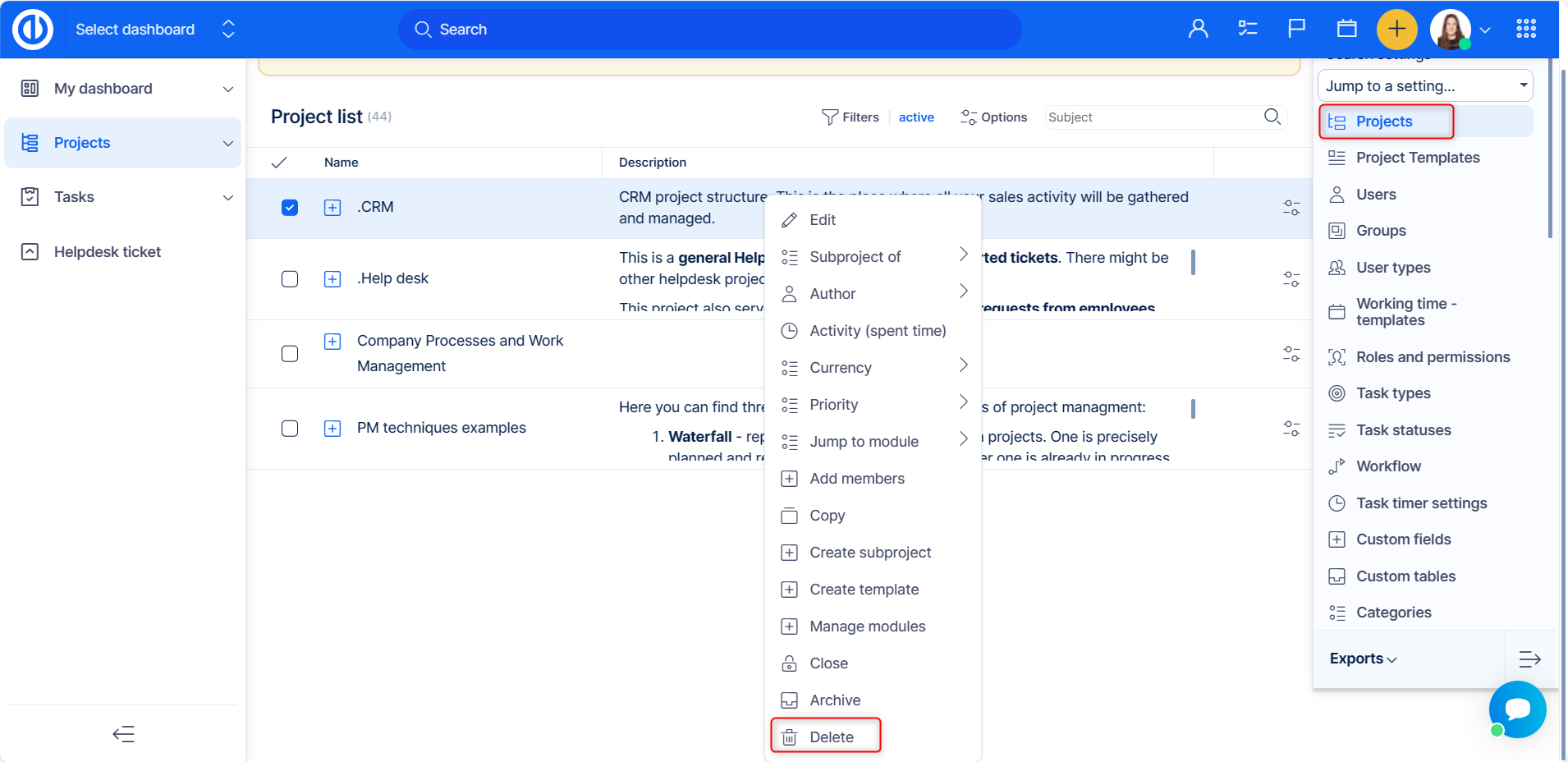
Task: Expand the Company Processes project subtree
Action: click(332, 342)
